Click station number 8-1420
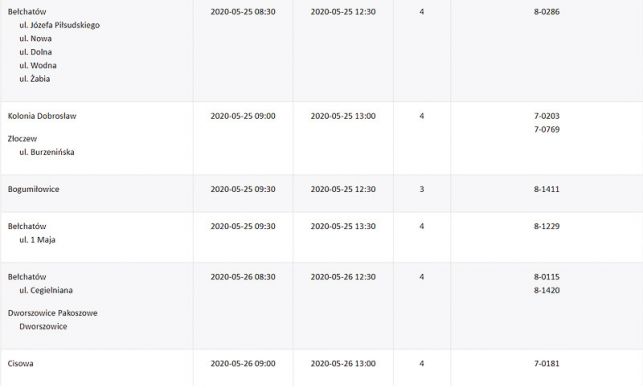The height and width of the screenshot is (388, 643). 547,290
